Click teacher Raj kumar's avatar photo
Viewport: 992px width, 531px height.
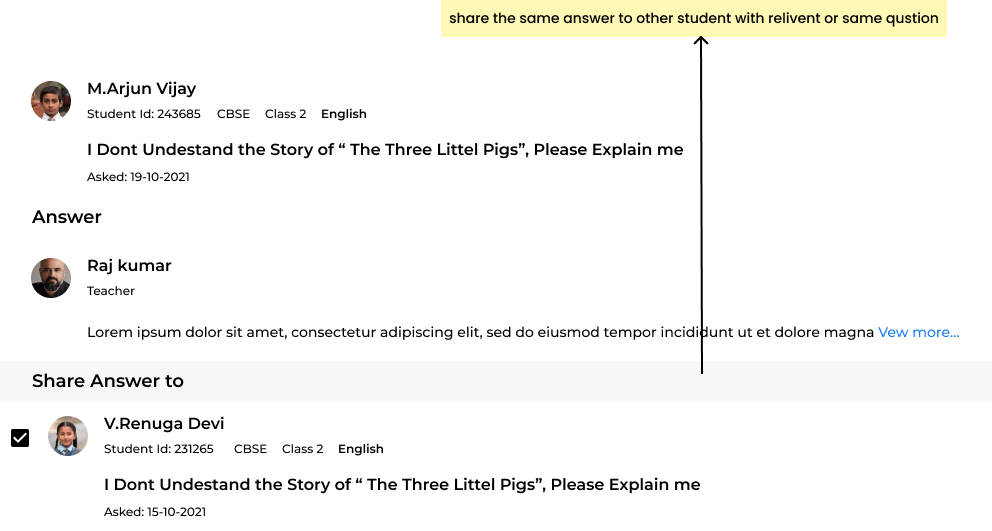(51, 278)
